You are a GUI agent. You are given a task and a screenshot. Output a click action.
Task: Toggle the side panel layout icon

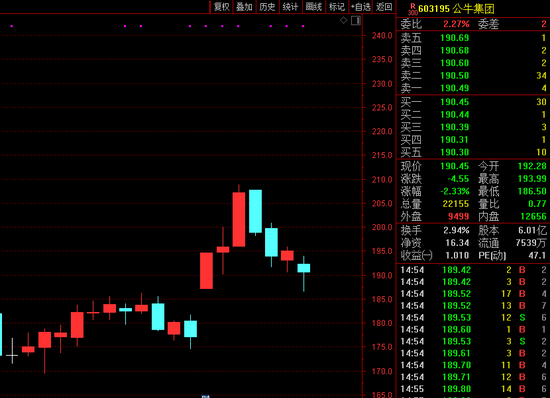(x=356, y=20)
